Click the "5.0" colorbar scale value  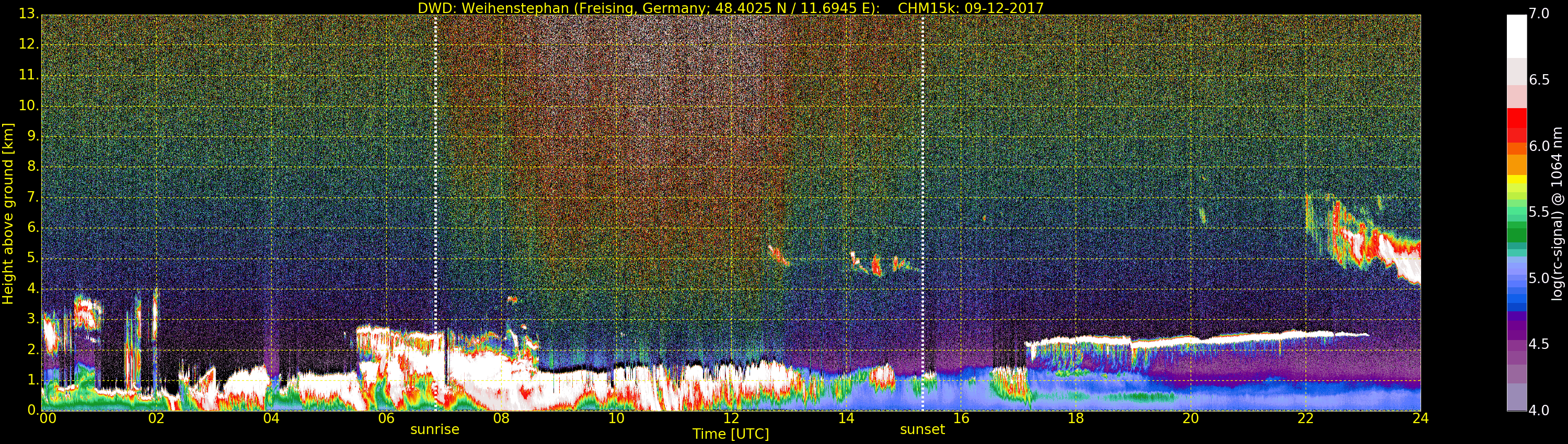tap(1539, 278)
